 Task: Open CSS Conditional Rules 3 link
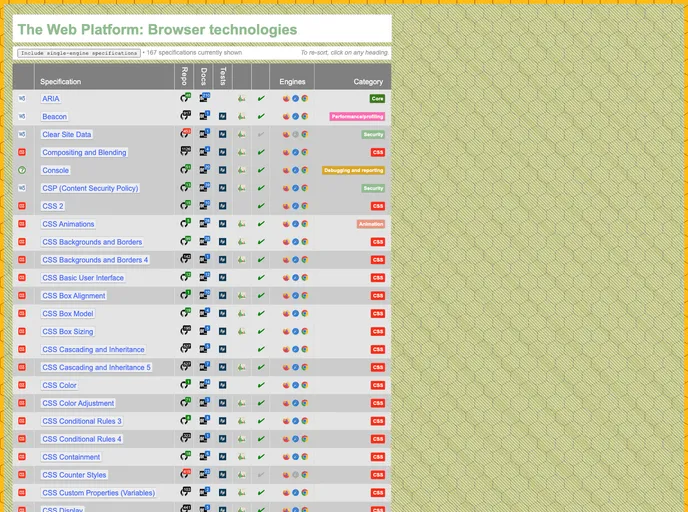pyautogui.click(x=82, y=421)
